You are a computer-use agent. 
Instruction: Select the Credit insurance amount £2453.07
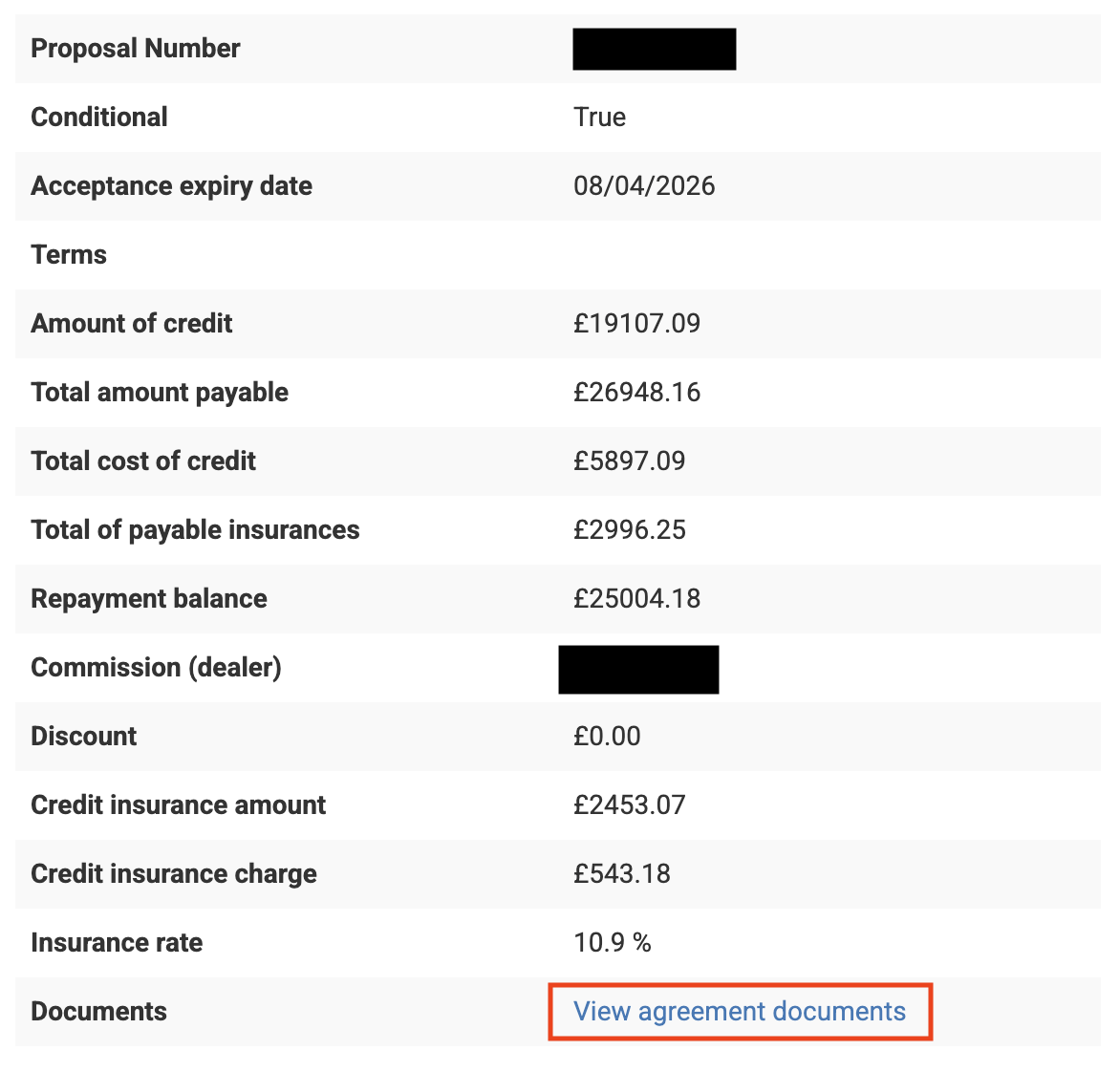[629, 804]
